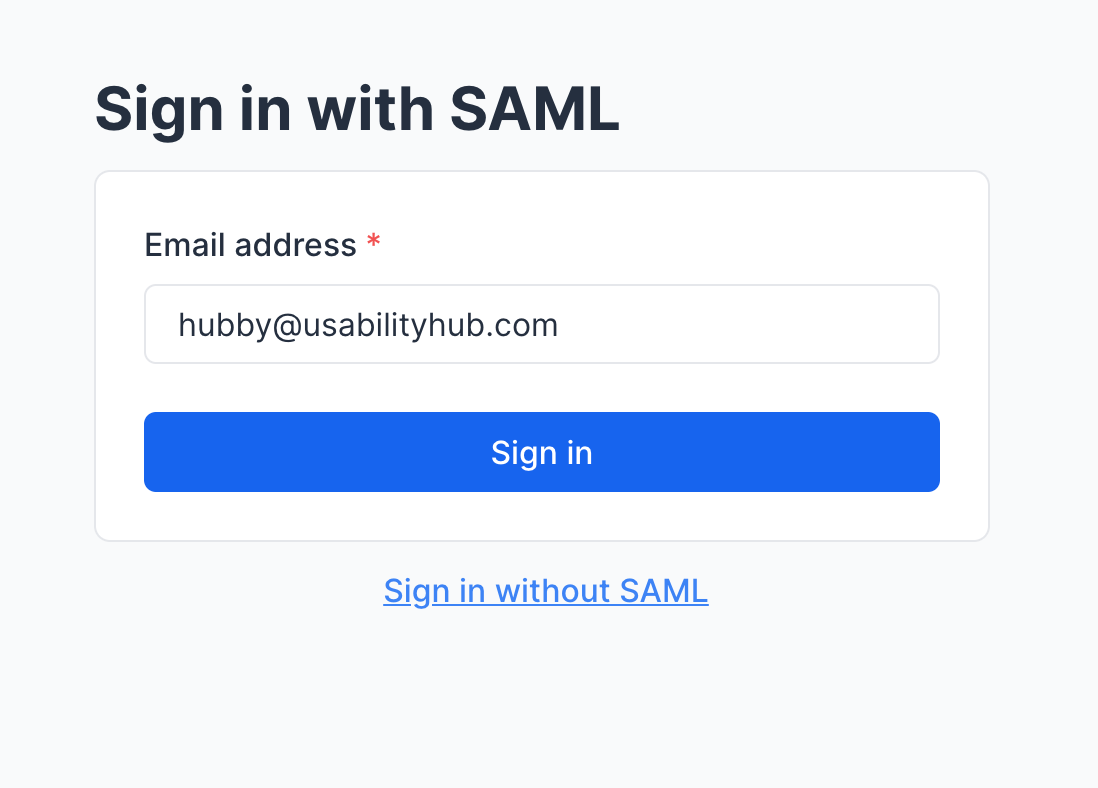1098x788 pixels.
Task: Click the label above the email box
Action: point(250,245)
